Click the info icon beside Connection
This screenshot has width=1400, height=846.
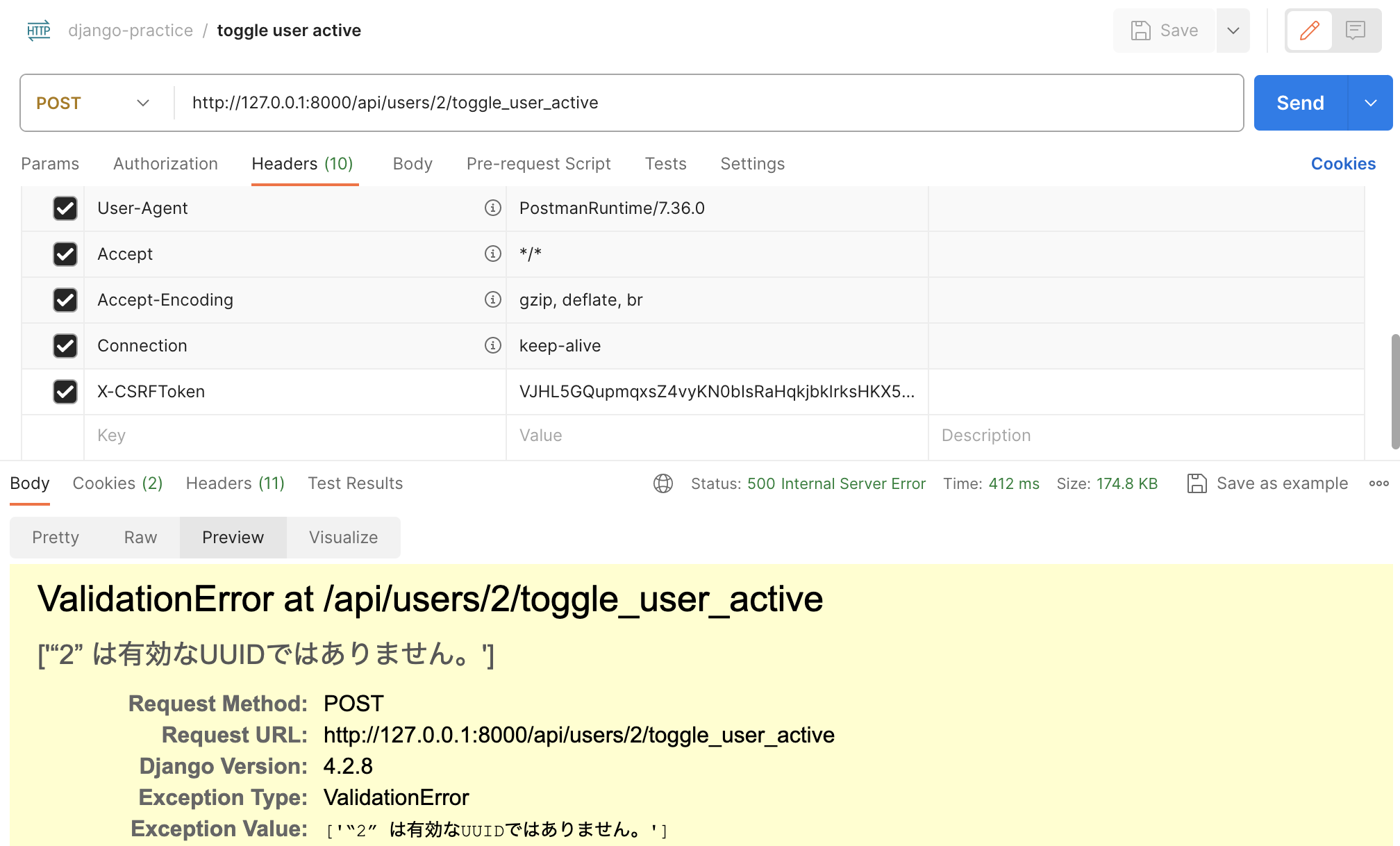(492, 345)
